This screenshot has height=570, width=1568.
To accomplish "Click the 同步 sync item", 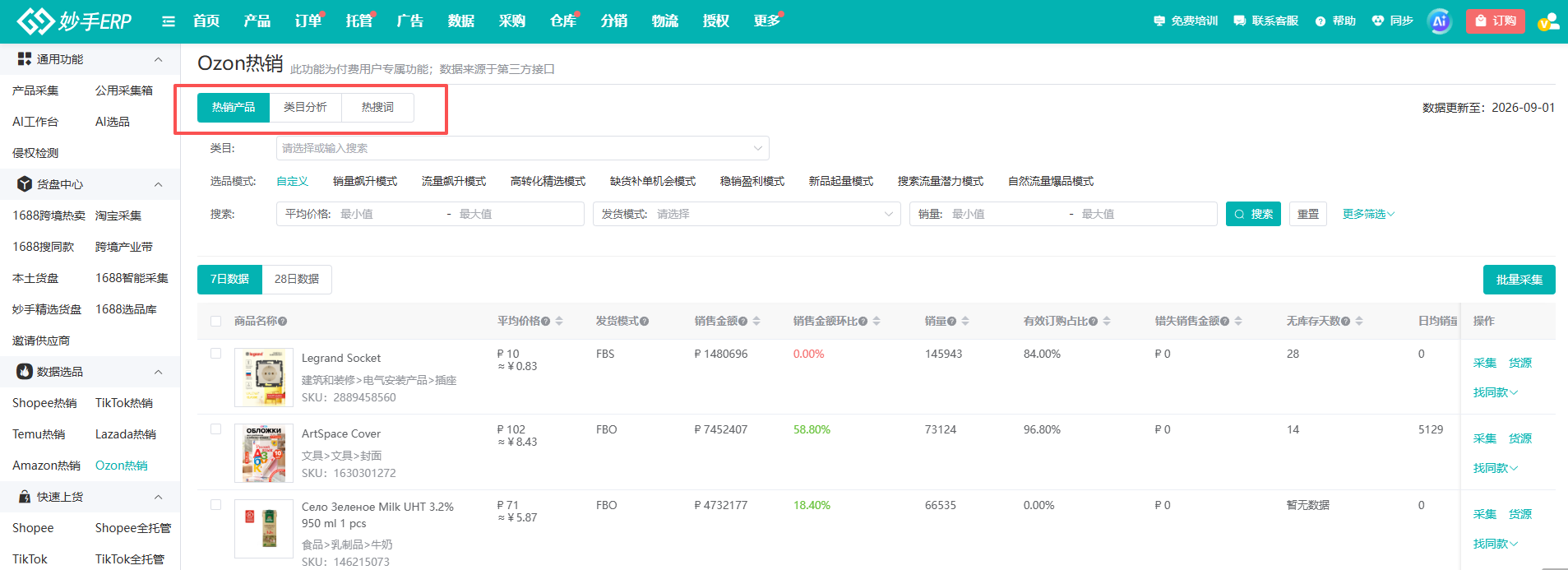I will pos(1392,21).
